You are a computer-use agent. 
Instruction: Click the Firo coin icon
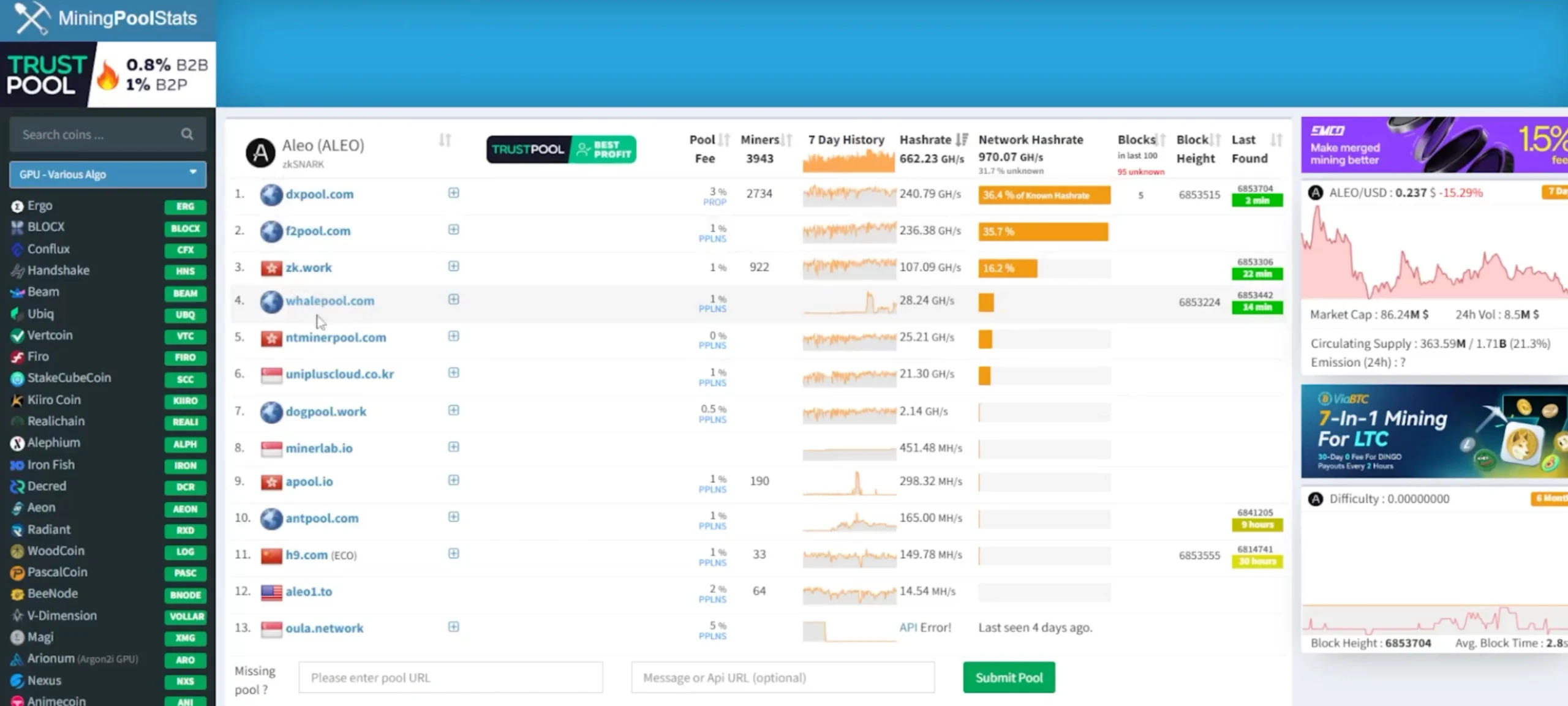[x=17, y=357]
